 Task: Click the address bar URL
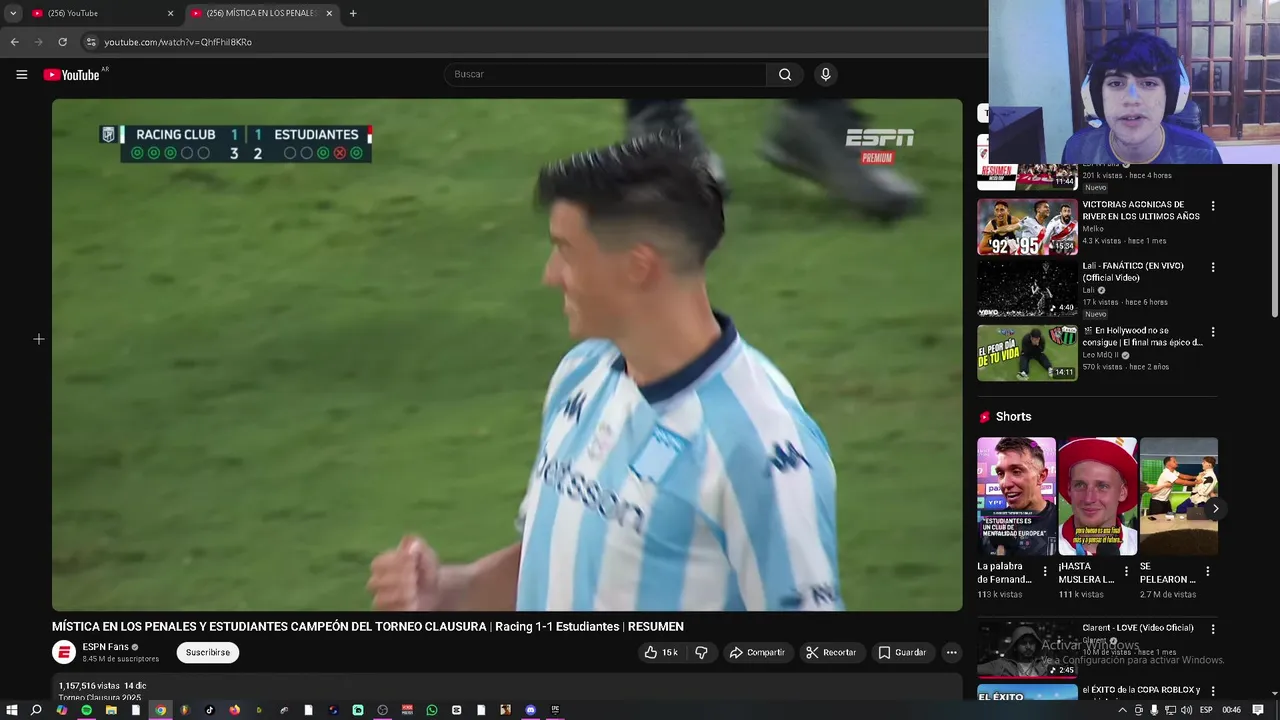(x=178, y=42)
